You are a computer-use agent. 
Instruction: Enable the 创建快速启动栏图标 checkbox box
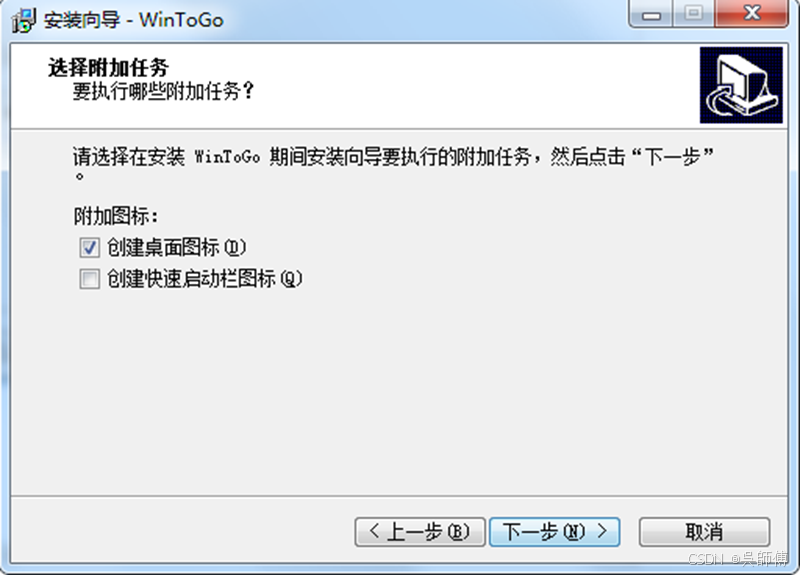(89, 279)
